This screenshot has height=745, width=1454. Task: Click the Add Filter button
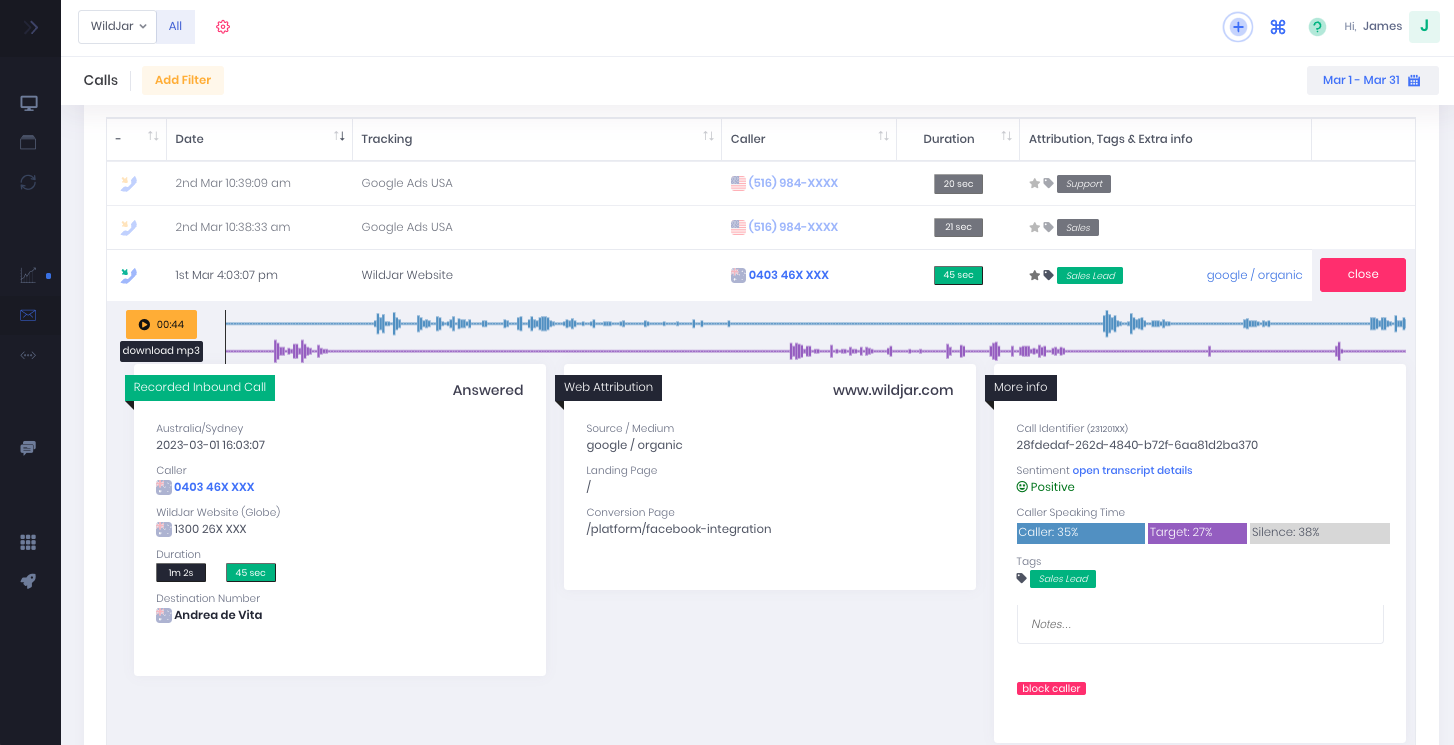[x=182, y=80]
